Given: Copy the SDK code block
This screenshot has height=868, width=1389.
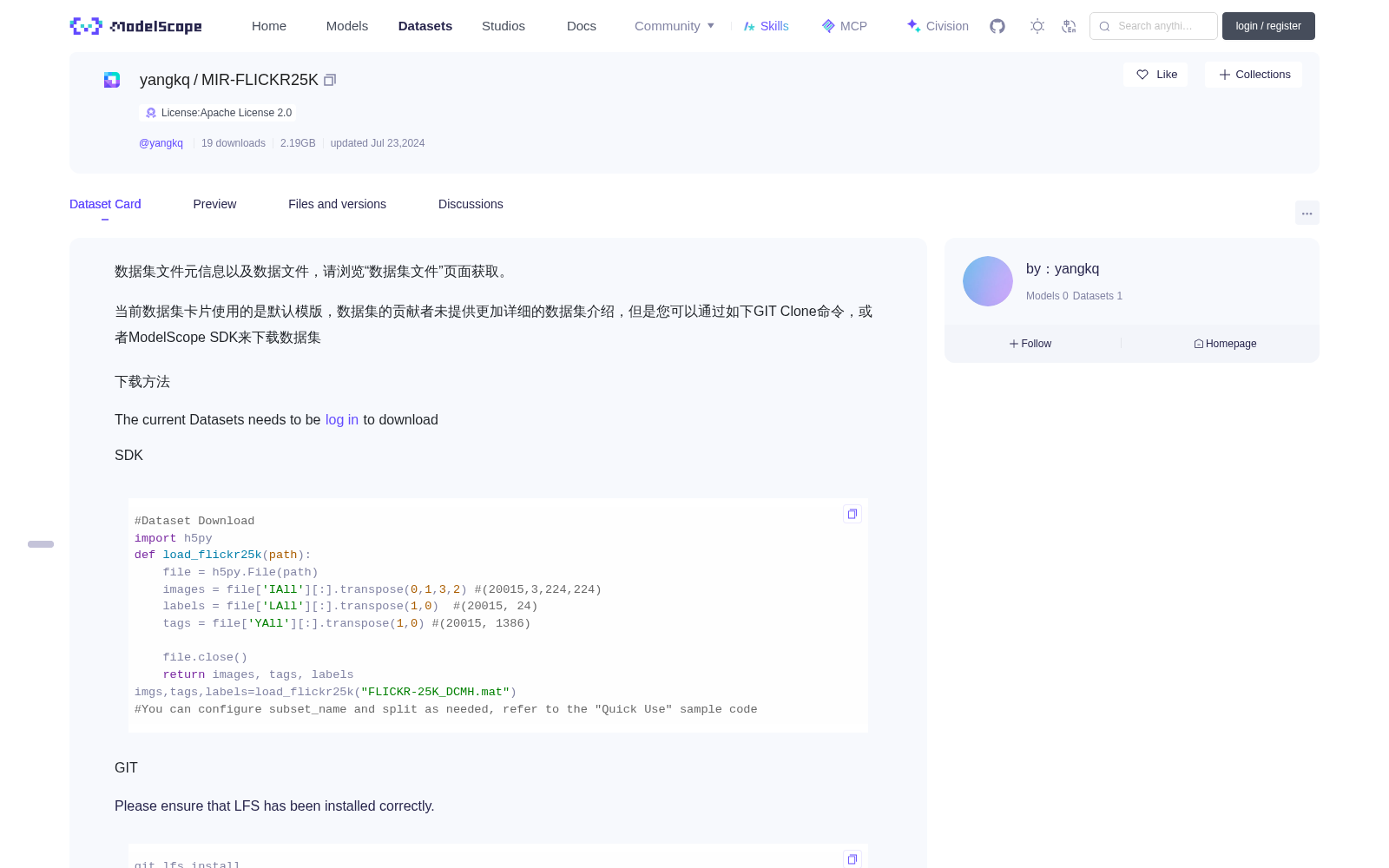Looking at the screenshot, I should 852,514.
